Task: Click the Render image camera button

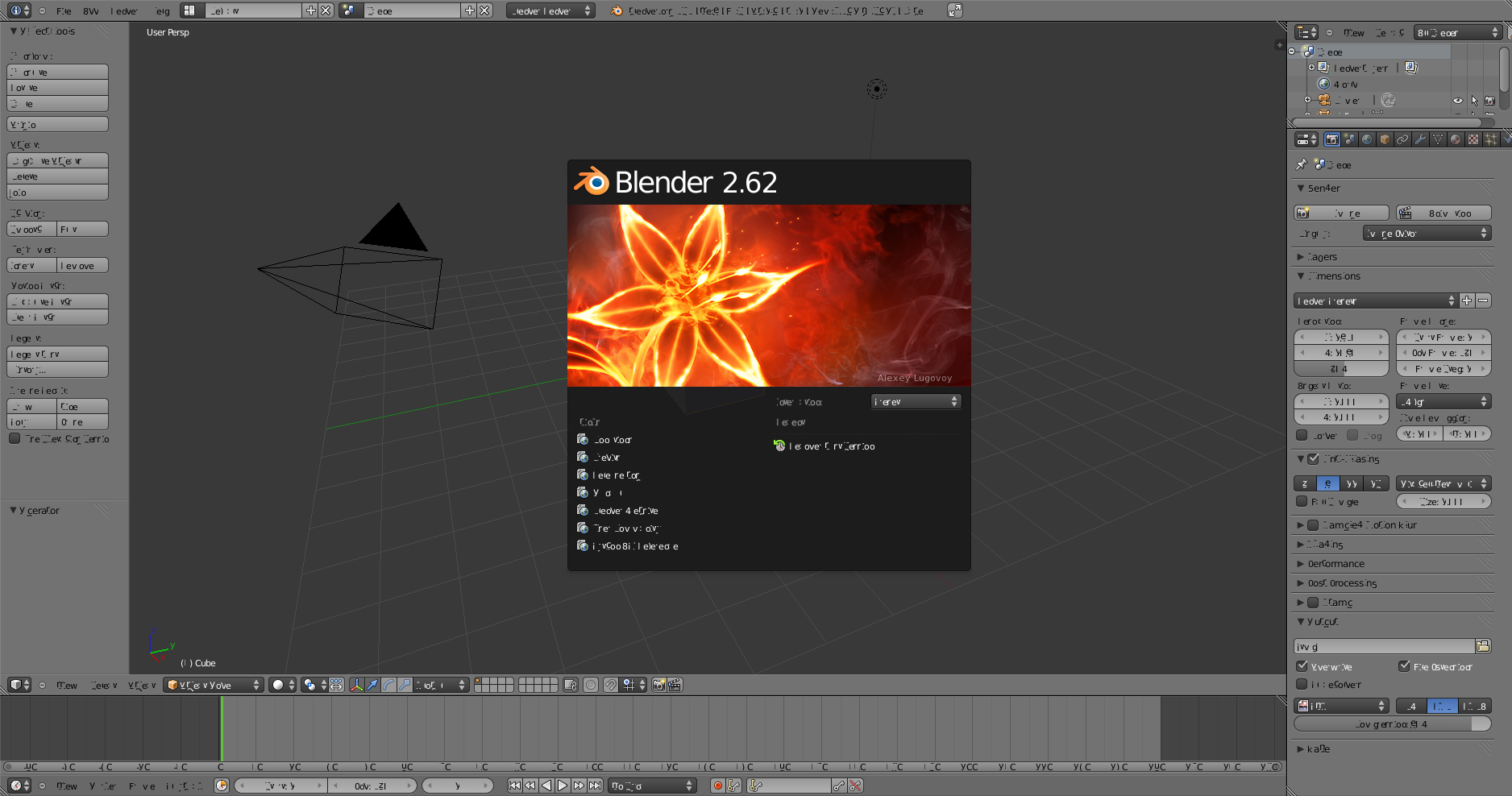Action: [1341, 214]
